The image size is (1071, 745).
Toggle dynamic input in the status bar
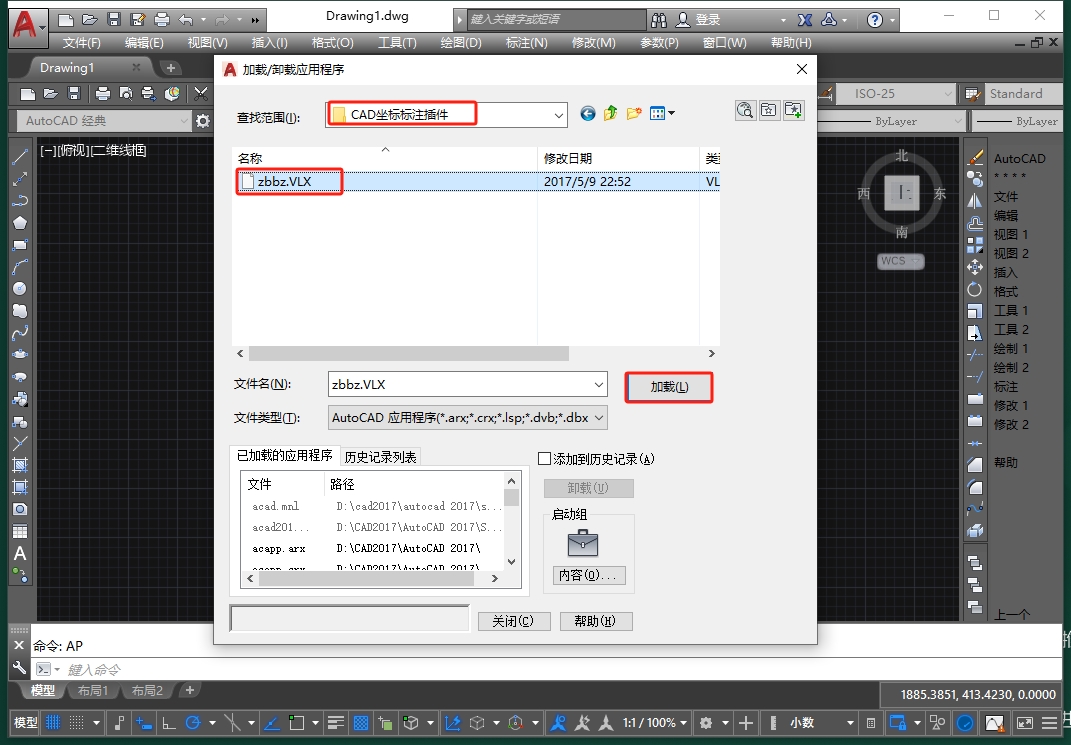click(144, 722)
